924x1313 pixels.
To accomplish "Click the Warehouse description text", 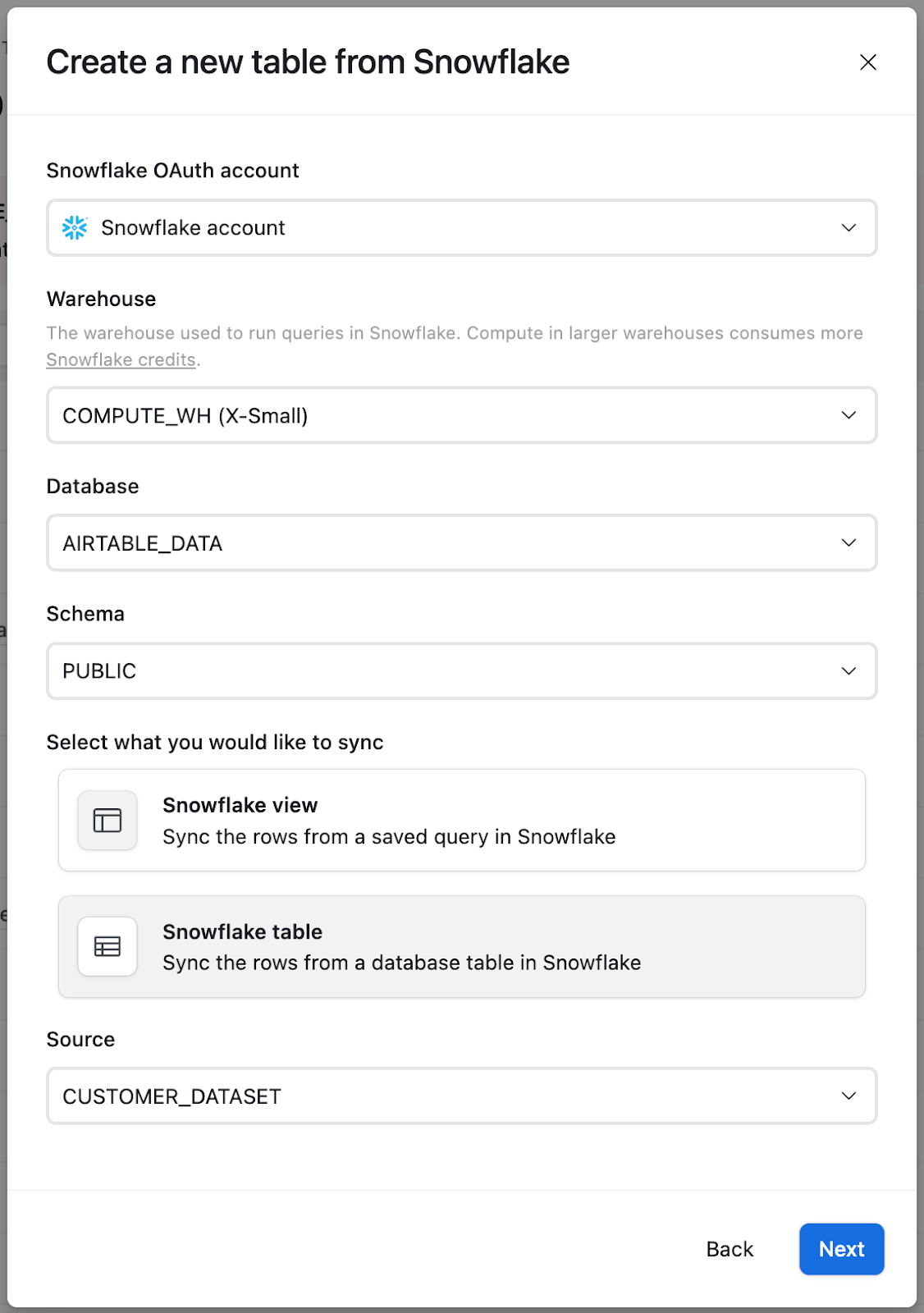I will point(455,346).
